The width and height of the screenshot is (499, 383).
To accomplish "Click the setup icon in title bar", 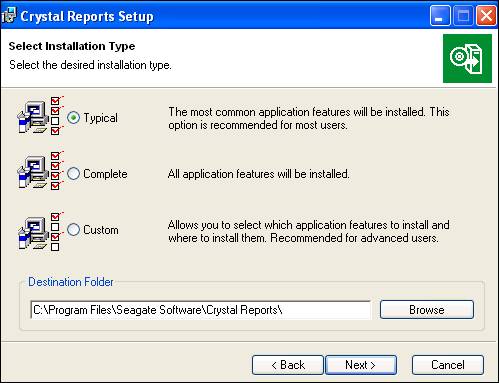I will point(8,15).
